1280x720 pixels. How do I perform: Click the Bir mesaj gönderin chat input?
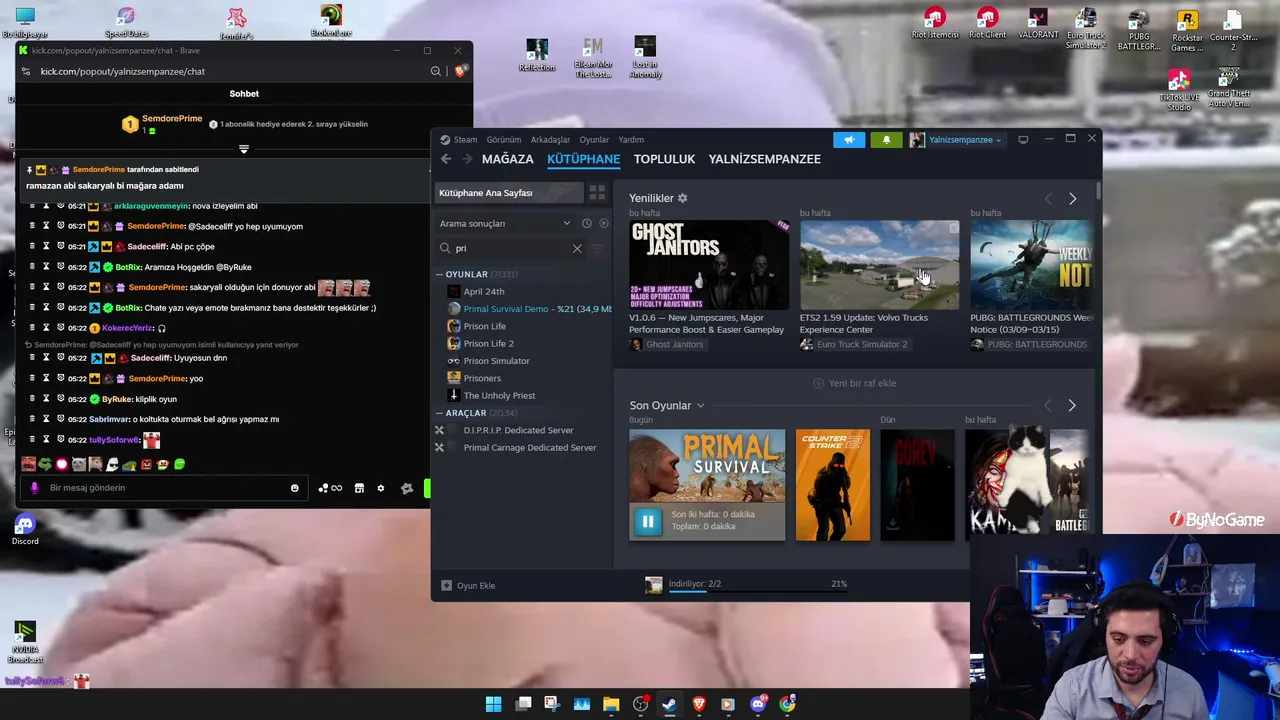pyautogui.click(x=166, y=488)
